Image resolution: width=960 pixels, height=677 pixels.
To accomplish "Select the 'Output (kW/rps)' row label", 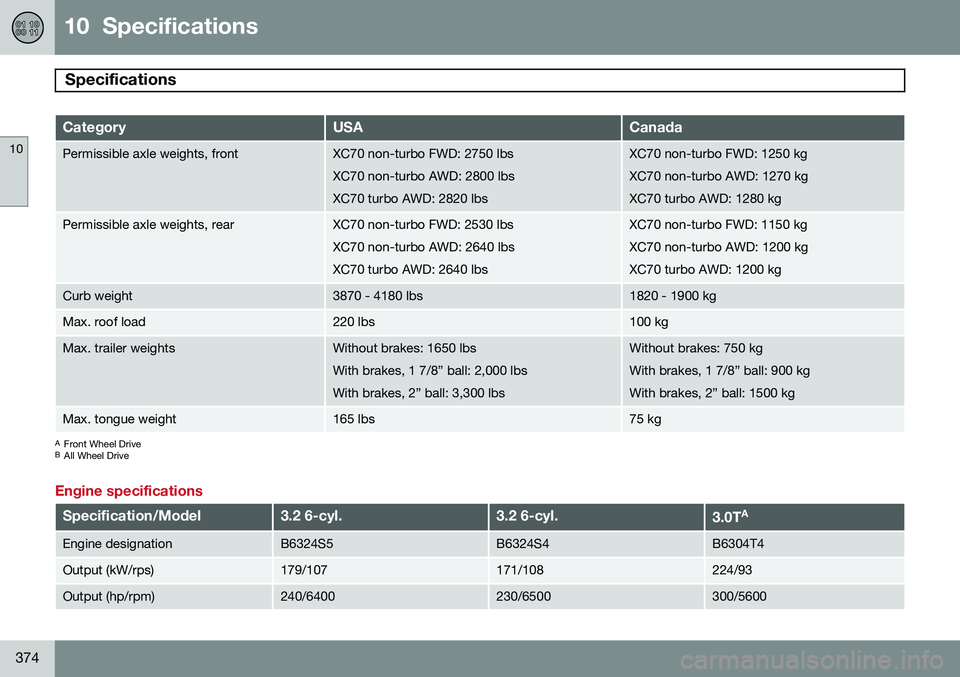I will point(108,570).
